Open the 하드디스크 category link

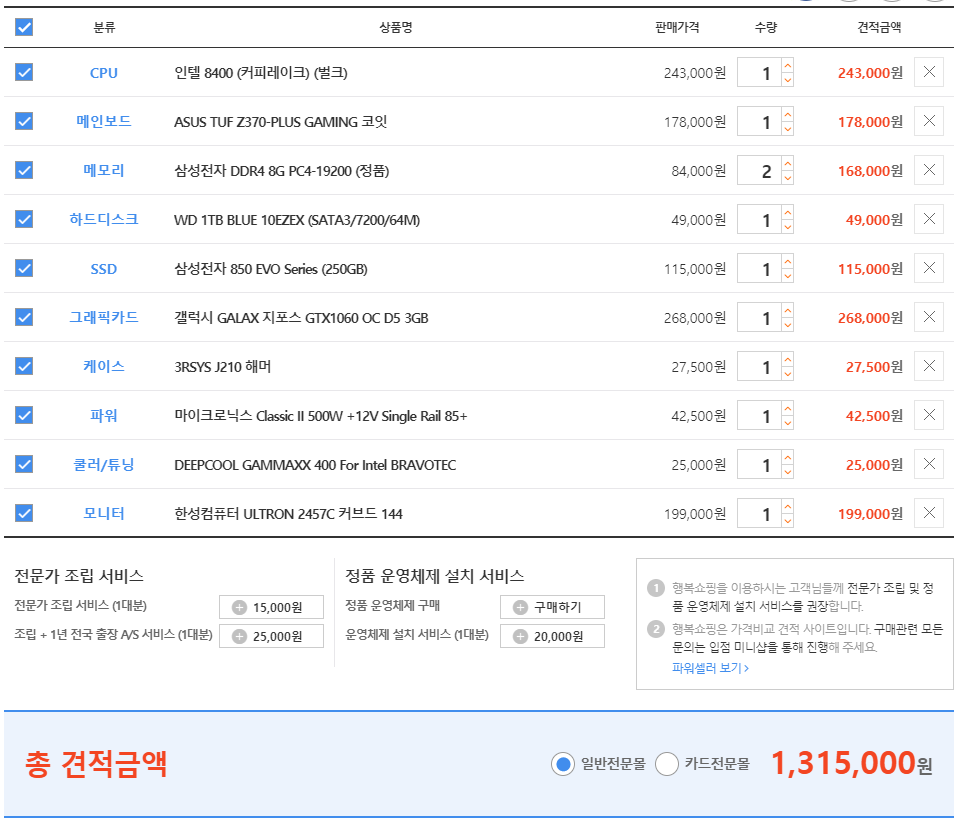104,220
